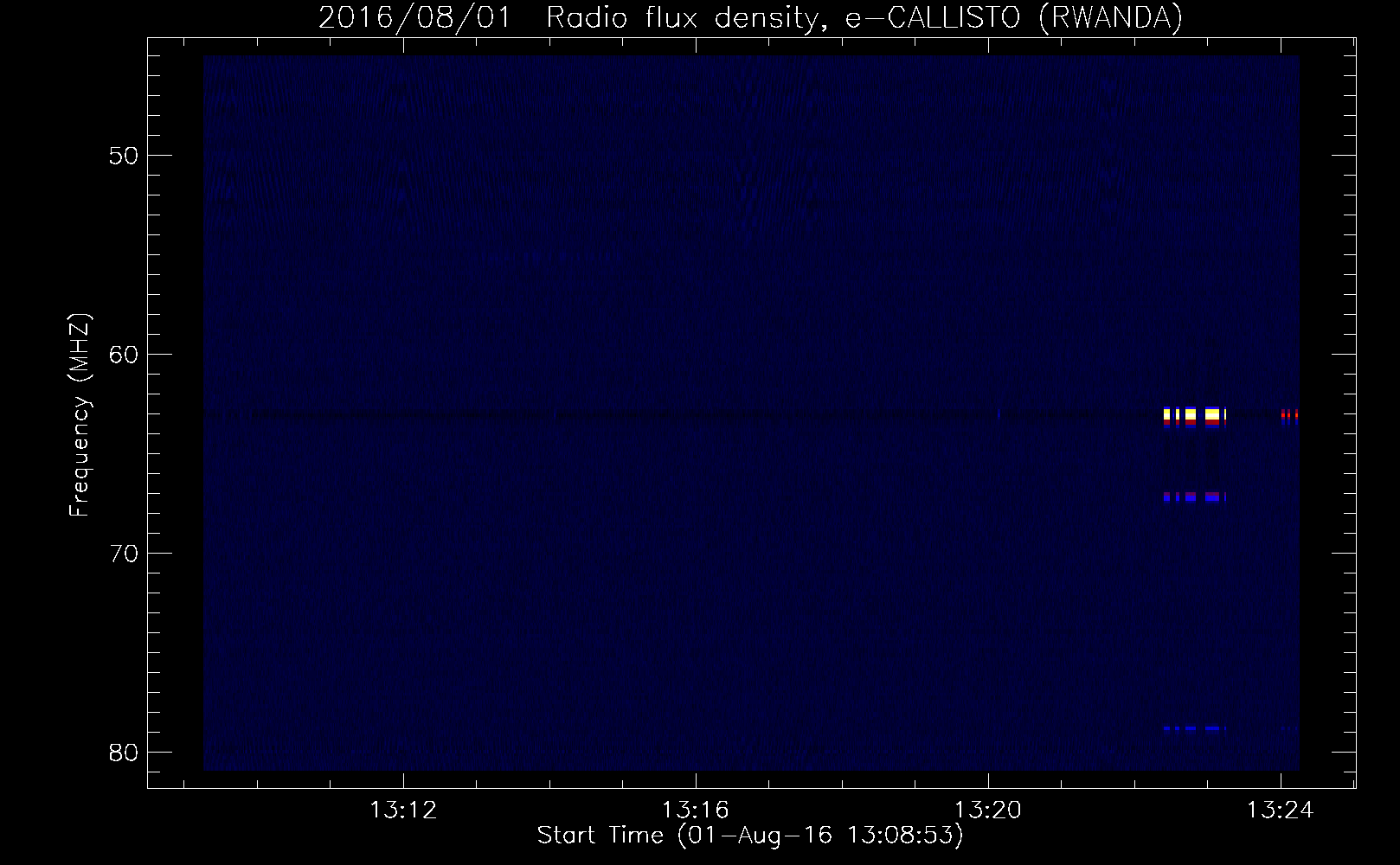
Task: Select the faint blue burst near 79 MHz
Action: click(x=1195, y=728)
